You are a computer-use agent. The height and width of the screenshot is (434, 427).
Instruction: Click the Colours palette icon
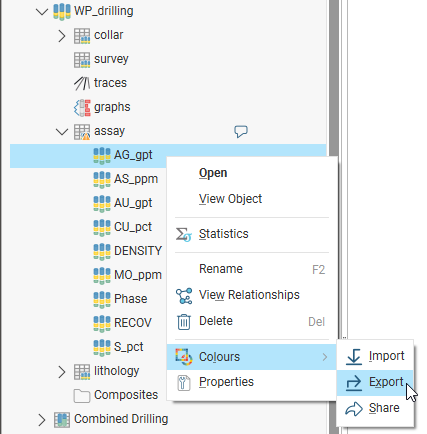(184, 357)
